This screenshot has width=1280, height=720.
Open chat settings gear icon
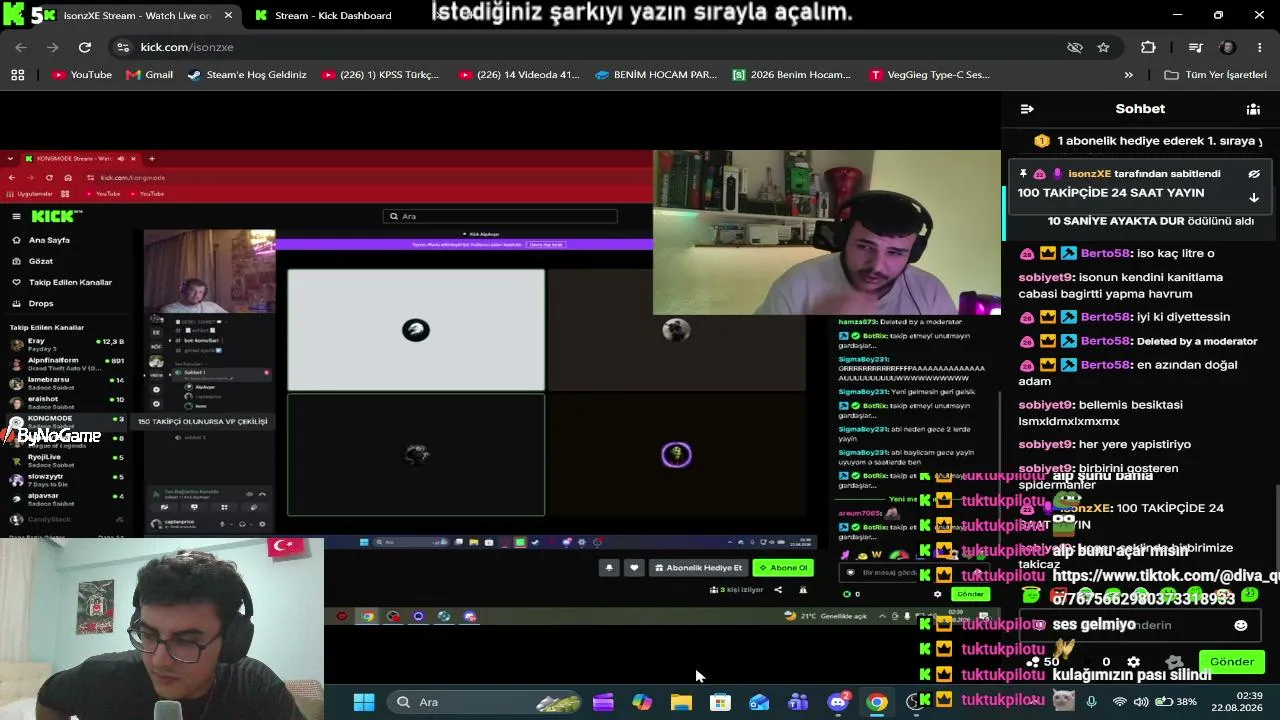pyautogui.click(x=1133, y=662)
